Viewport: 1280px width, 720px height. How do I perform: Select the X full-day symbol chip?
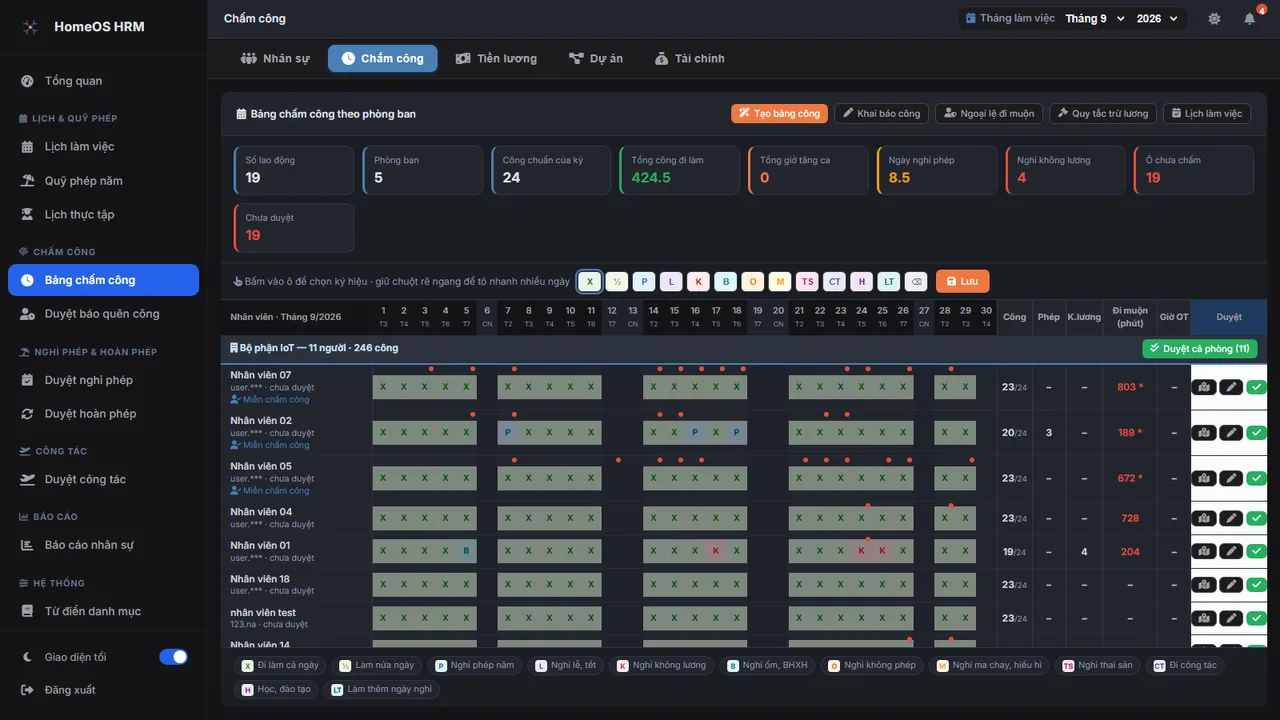click(x=589, y=282)
